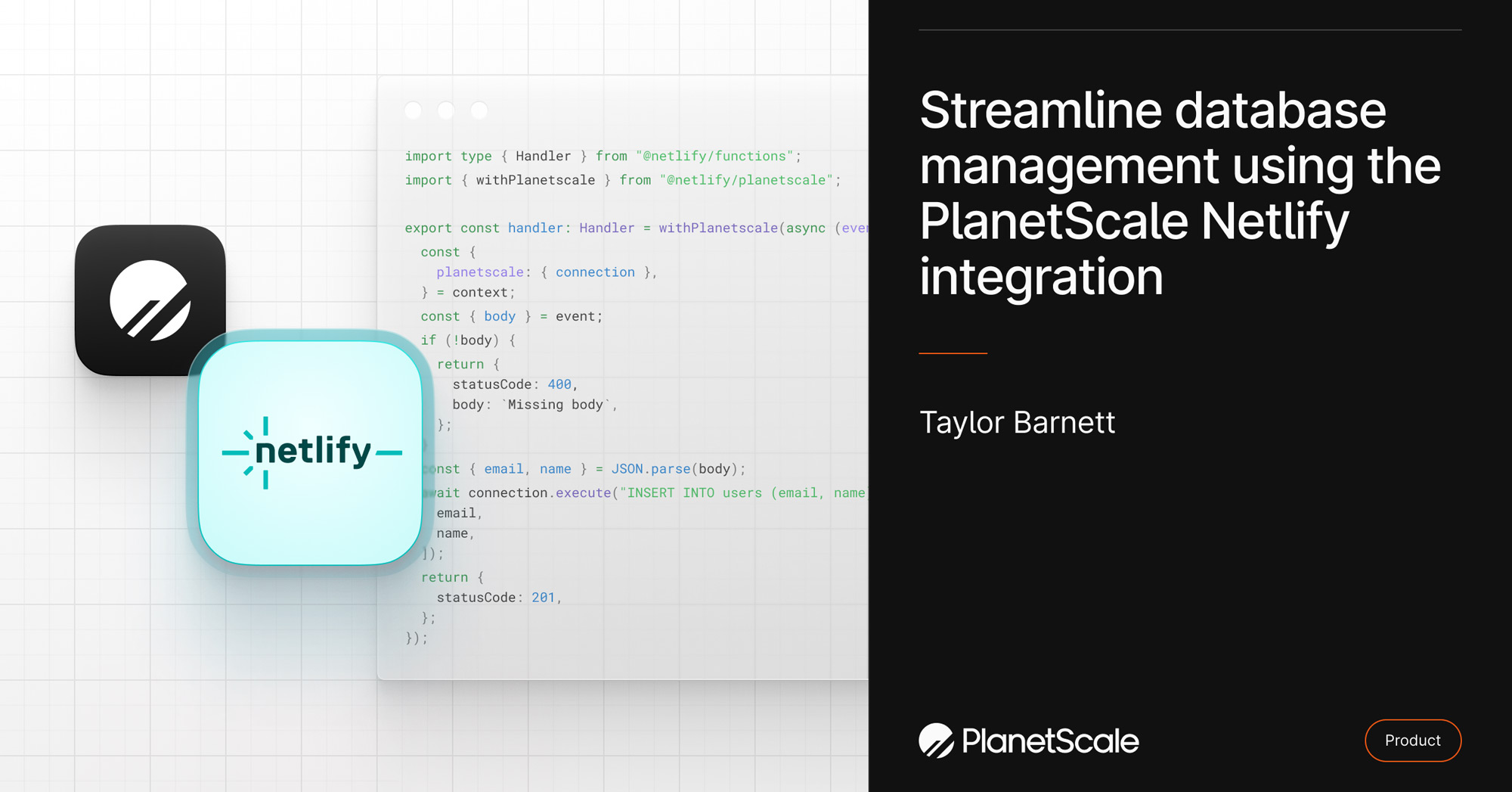Click the author name Taylor Barnett
Viewport: 1512px width, 792px height.
tap(1017, 422)
